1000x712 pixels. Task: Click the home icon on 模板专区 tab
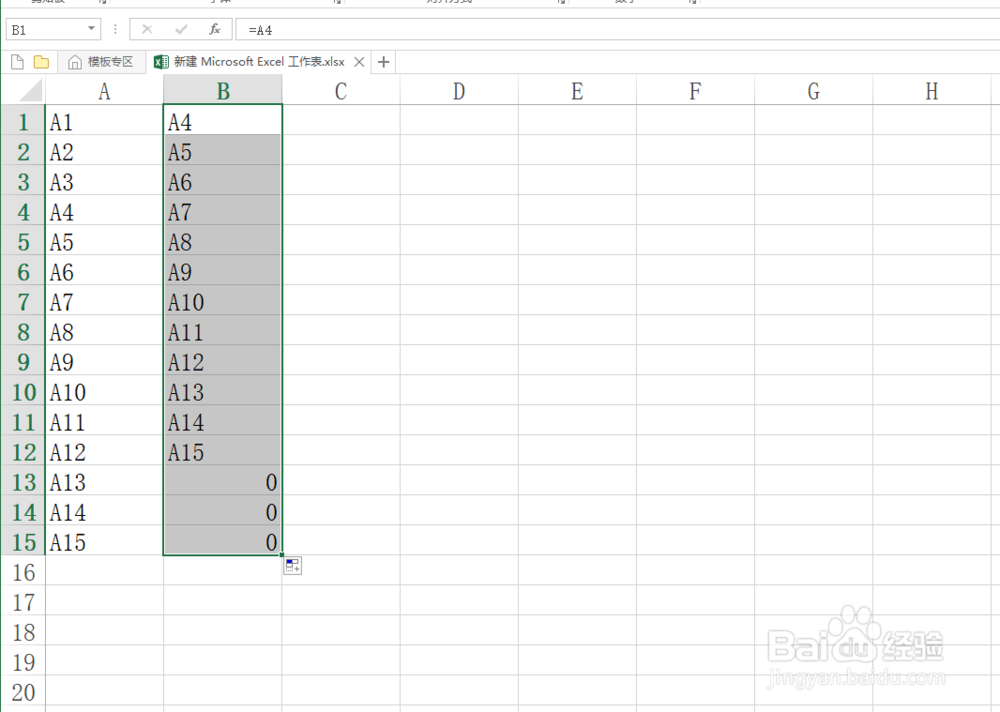(75, 62)
